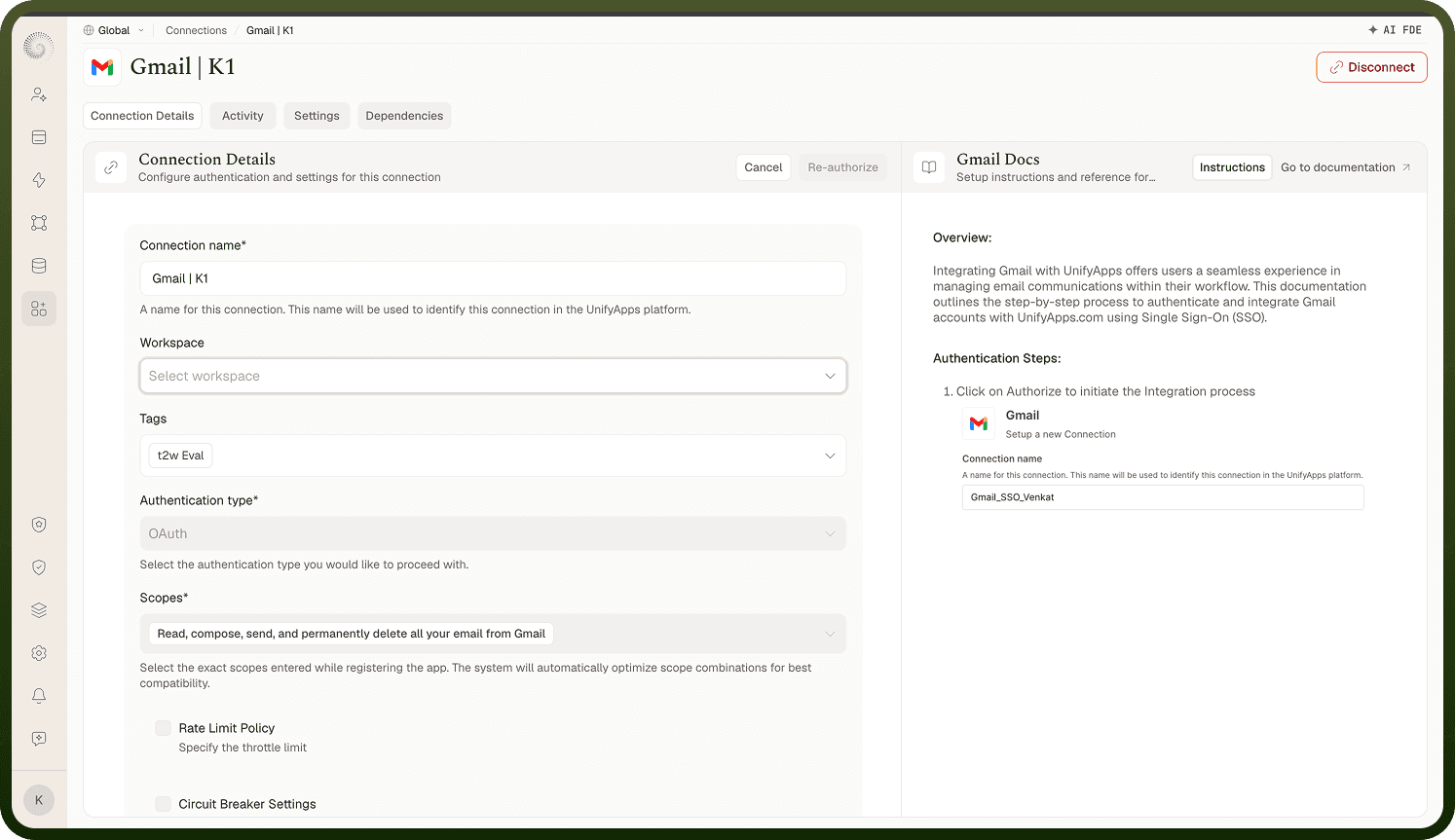Open the K user avatar menu
1455x840 pixels.
point(39,800)
